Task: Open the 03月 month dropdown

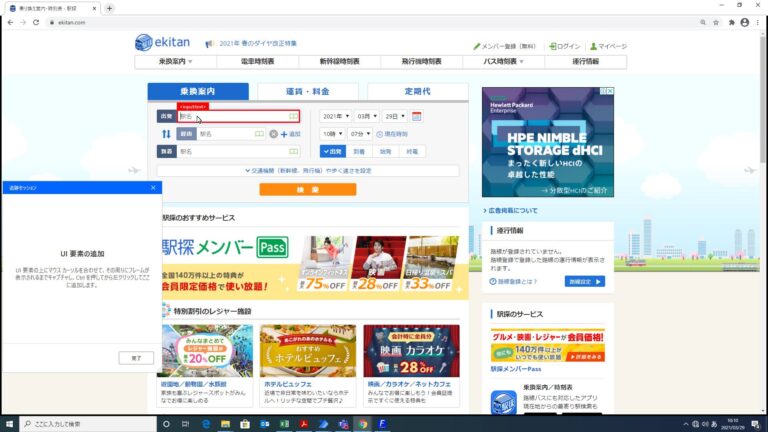Action: 367,117
